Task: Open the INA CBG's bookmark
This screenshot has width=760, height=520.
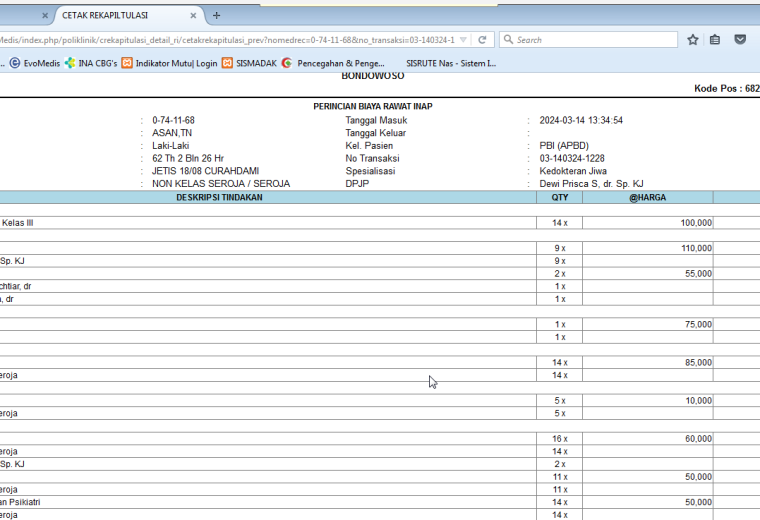Action: [91, 63]
